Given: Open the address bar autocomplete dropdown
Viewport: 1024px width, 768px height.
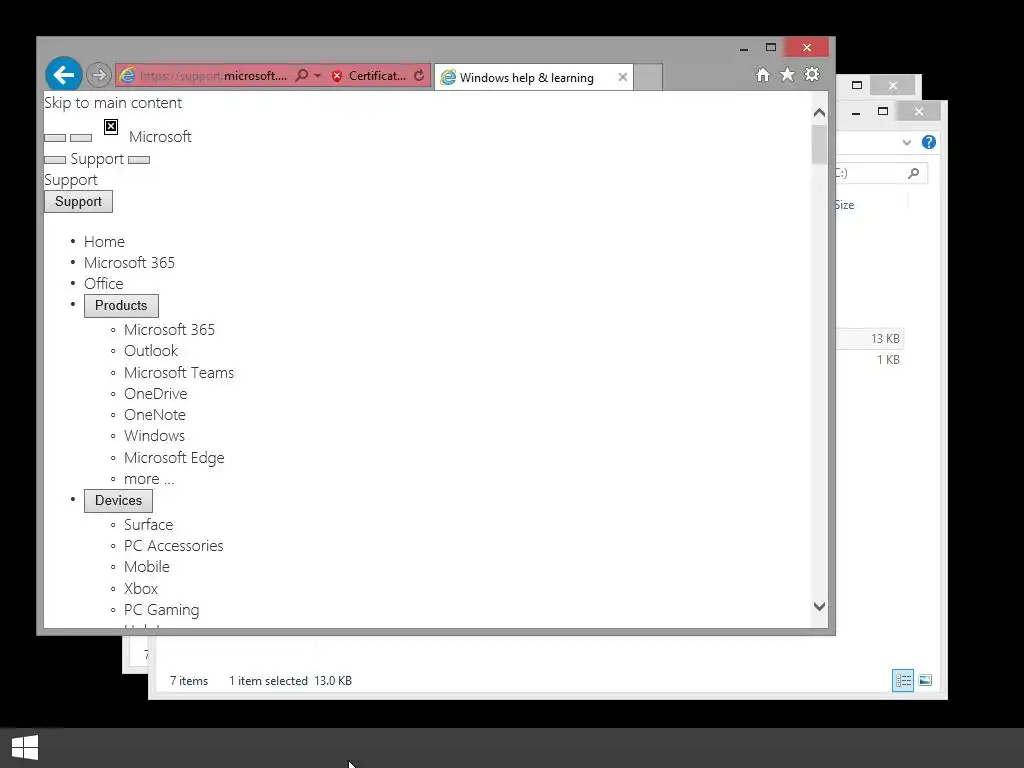Looking at the screenshot, I should click(317, 76).
